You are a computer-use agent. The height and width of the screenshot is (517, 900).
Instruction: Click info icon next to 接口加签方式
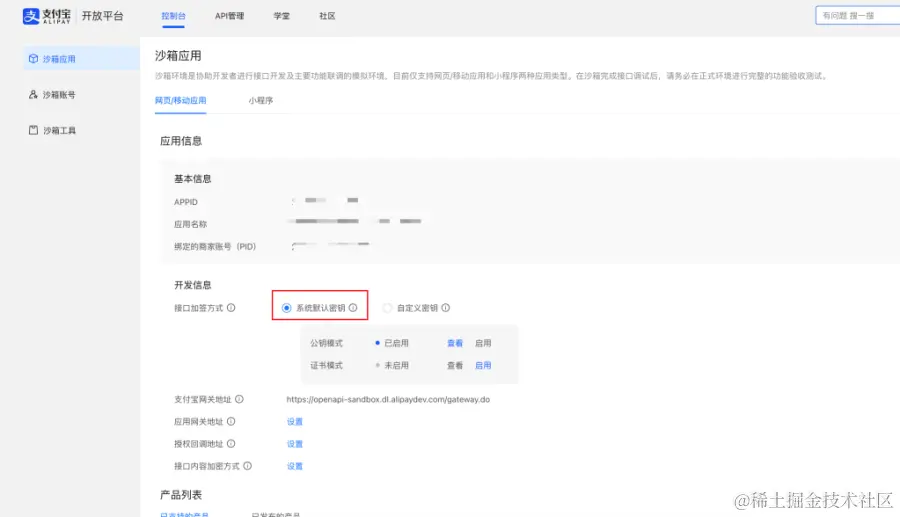231,308
